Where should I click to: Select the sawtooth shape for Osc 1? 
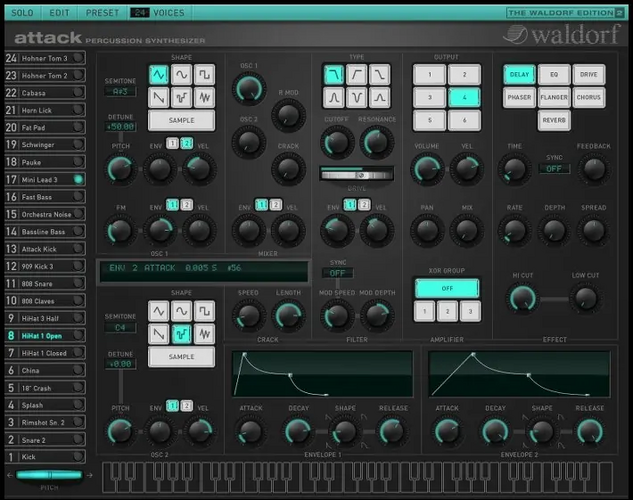pos(159,97)
